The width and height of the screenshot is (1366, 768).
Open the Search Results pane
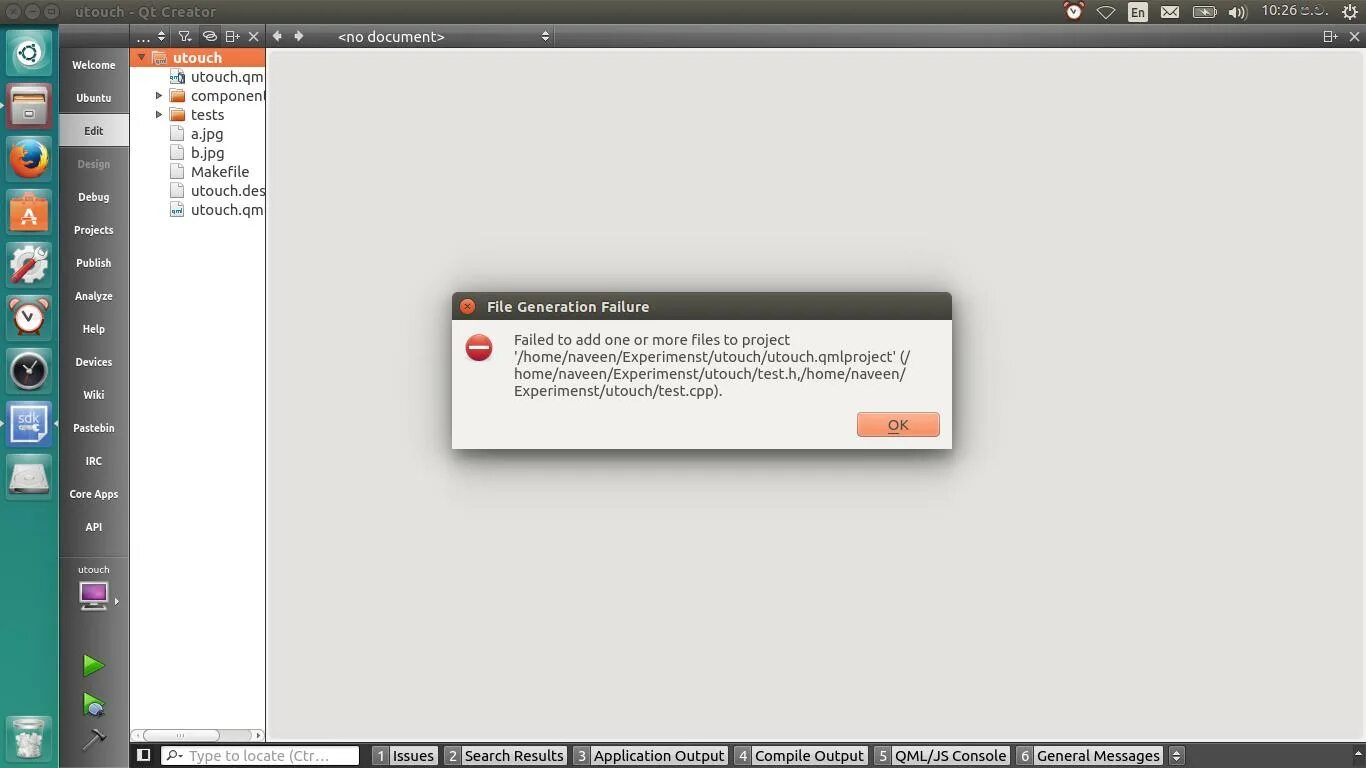click(x=505, y=756)
